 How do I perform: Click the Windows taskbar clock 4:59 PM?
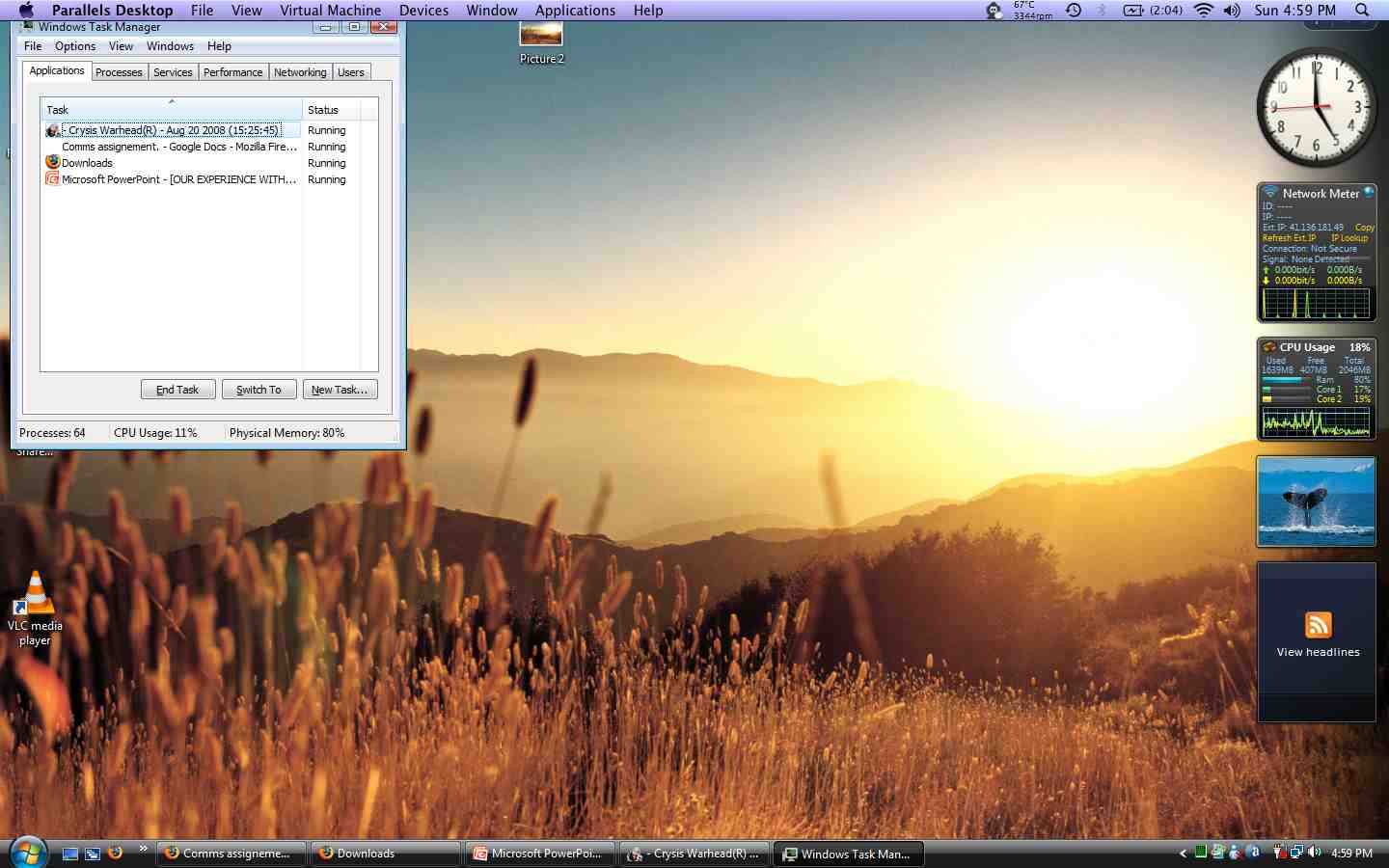1351,854
